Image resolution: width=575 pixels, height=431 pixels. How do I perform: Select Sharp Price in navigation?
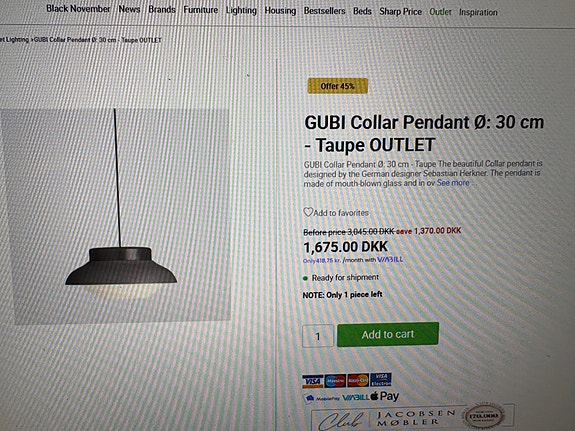400,11
